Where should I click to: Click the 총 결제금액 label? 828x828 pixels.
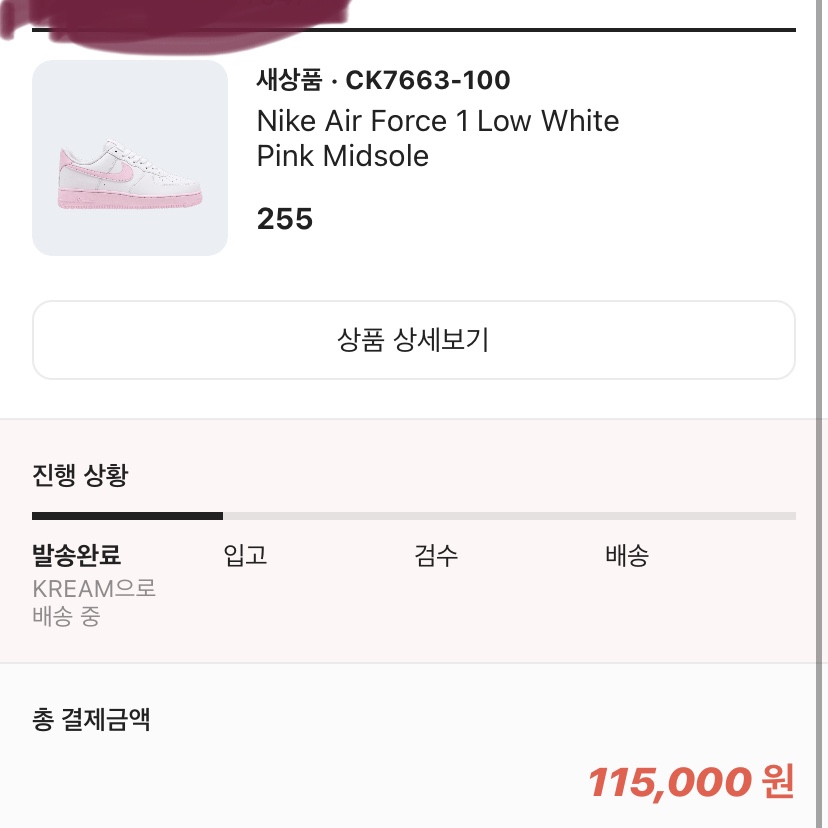click(x=91, y=719)
